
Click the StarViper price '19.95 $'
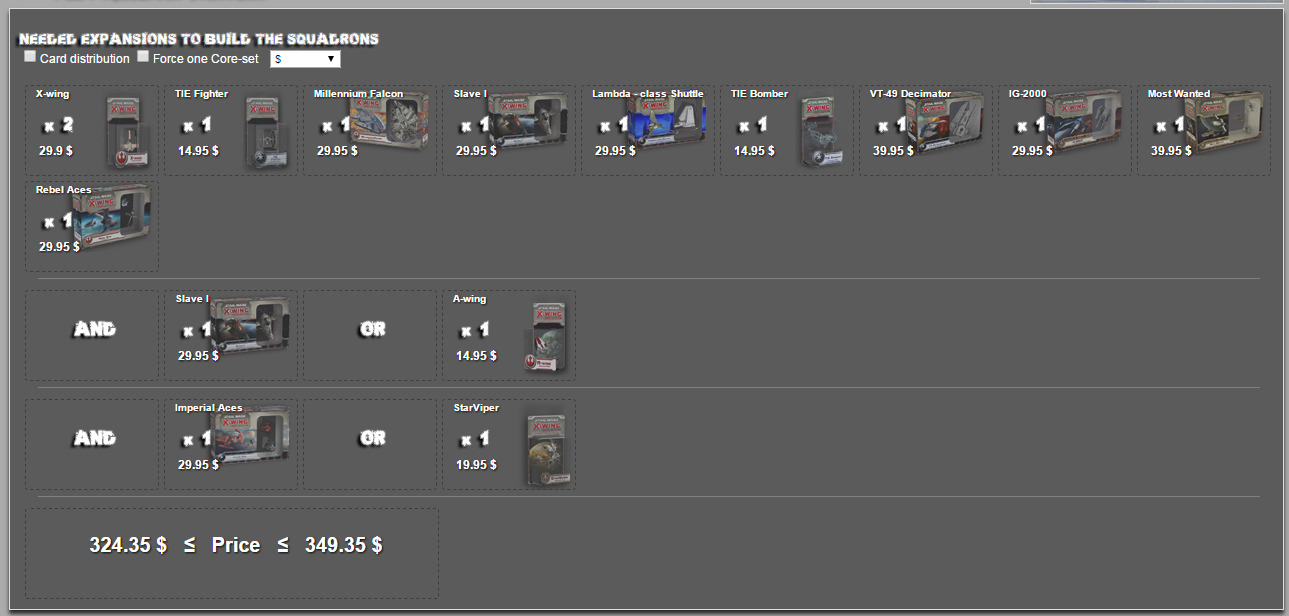476,464
